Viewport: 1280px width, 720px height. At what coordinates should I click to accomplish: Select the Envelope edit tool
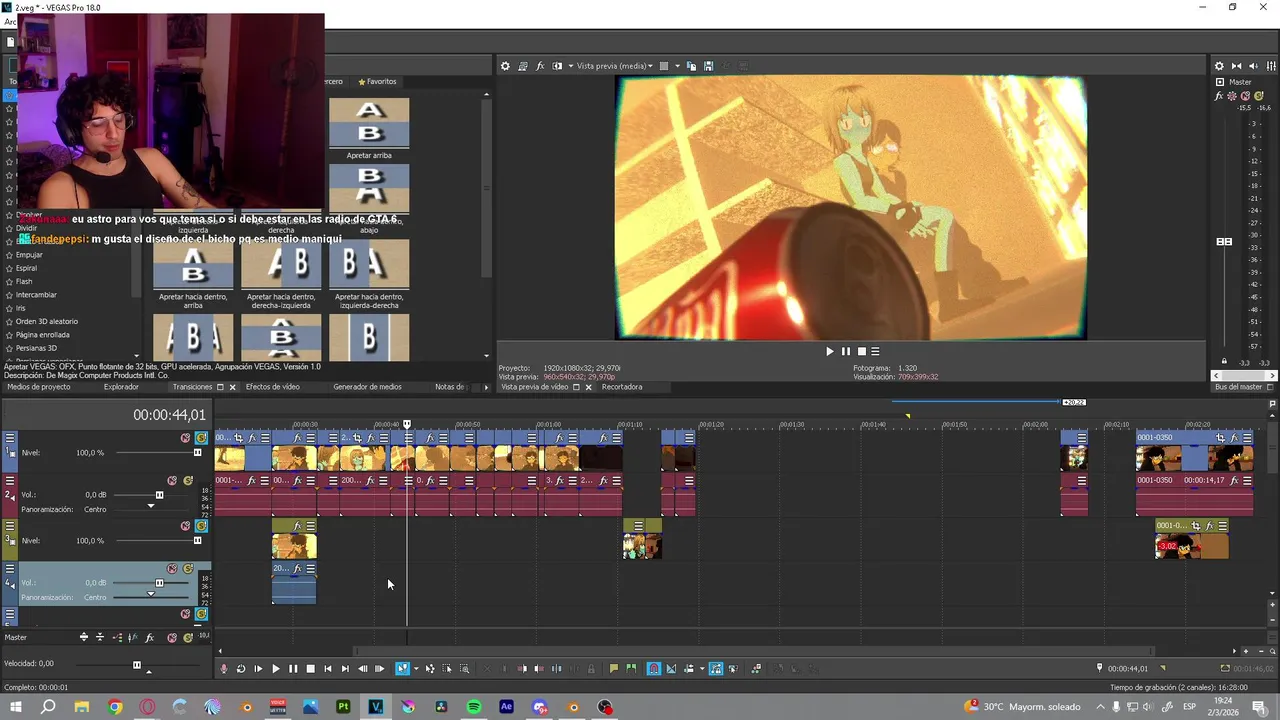click(430, 669)
